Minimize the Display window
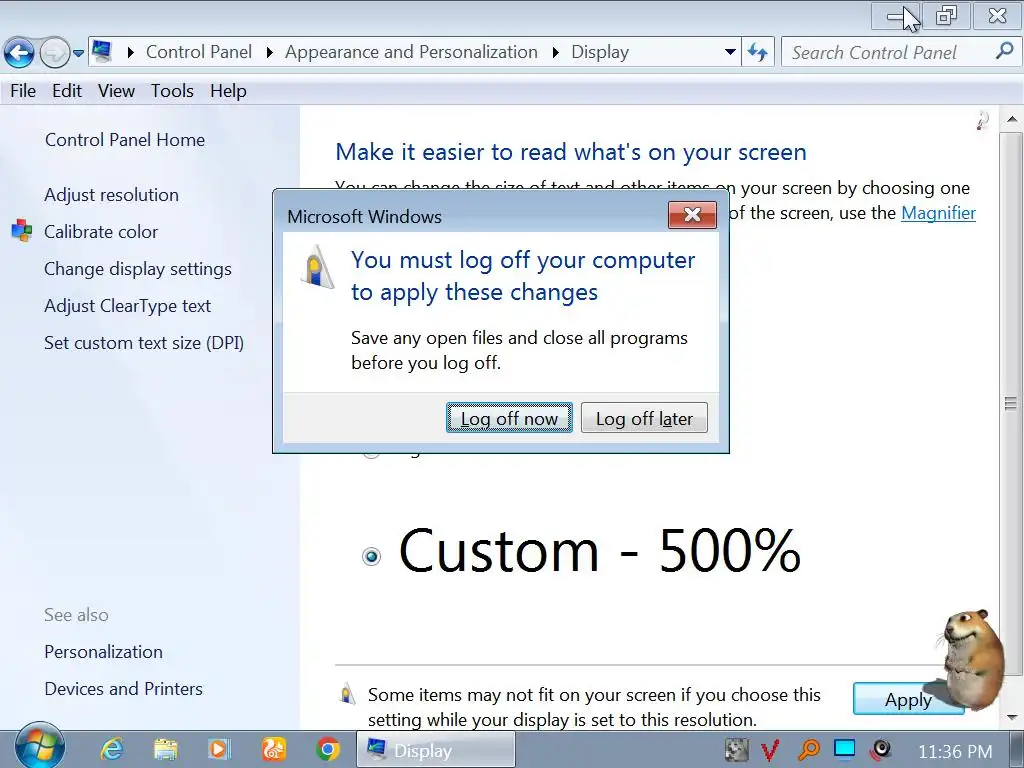1024x768 pixels. [897, 16]
